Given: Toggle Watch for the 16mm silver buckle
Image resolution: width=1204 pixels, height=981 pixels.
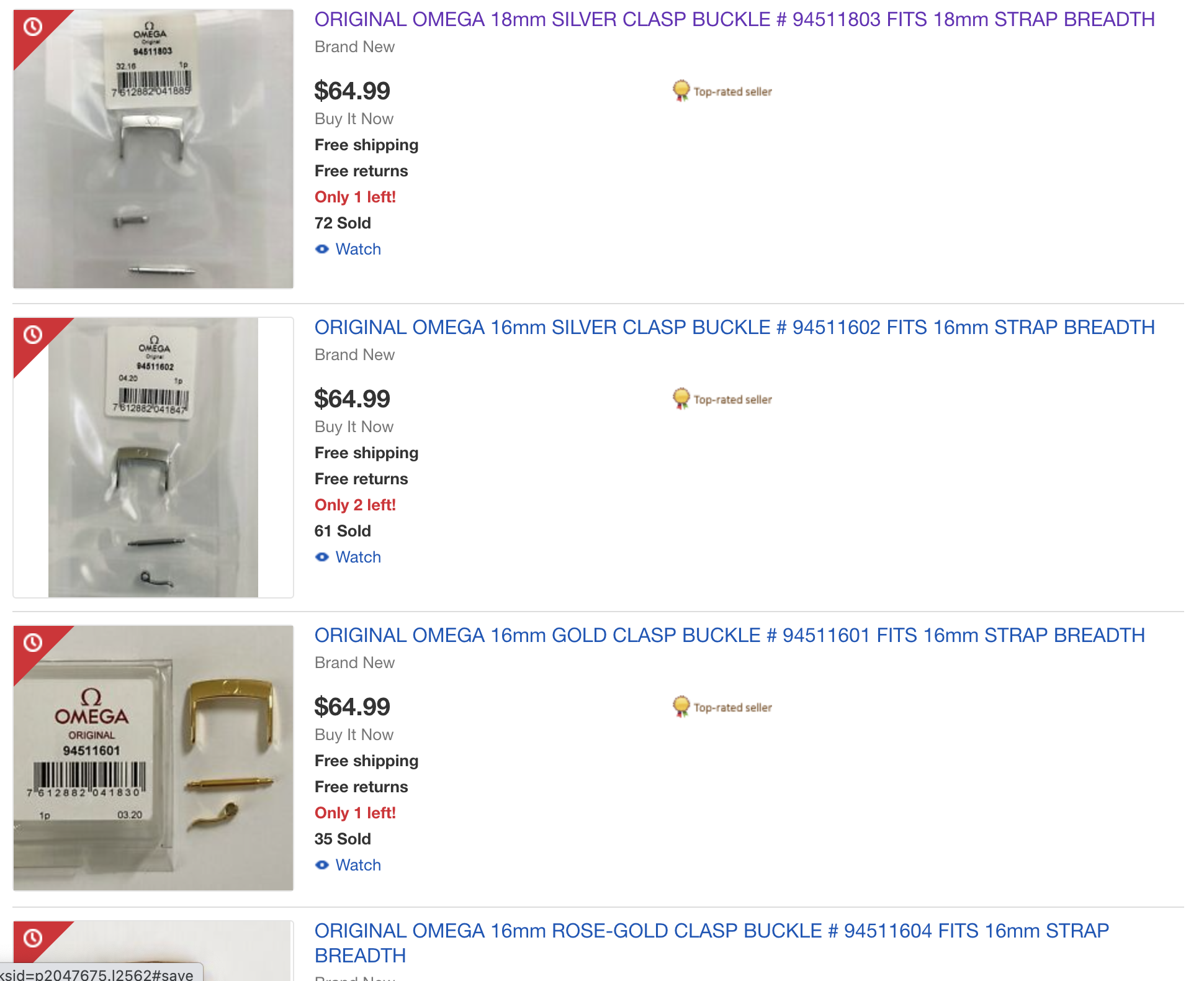Looking at the screenshot, I should [357, 557].
